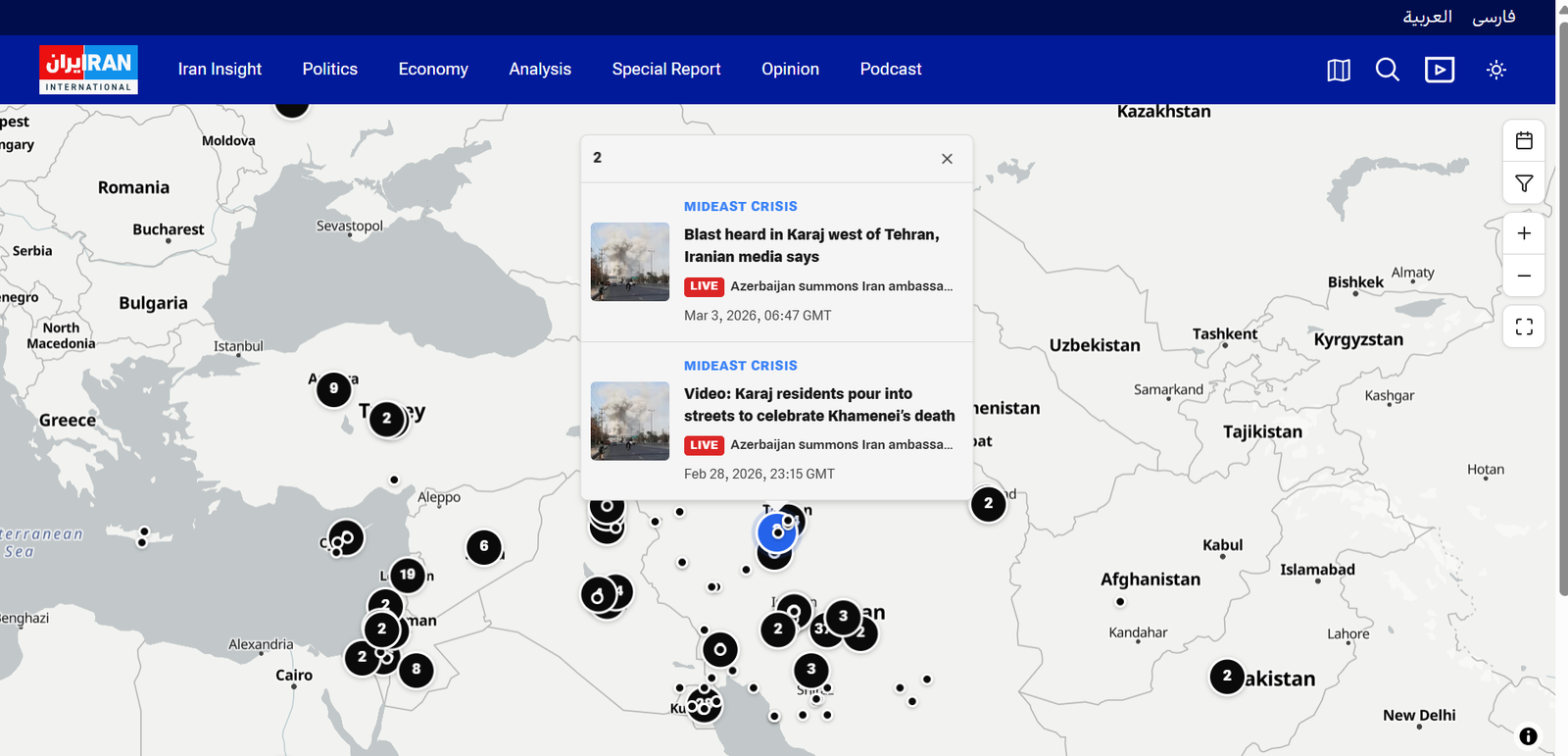Screen dimensions: 1568x756
Task: Expand the cluster marker labeled 19
Action: click(408, 575)
